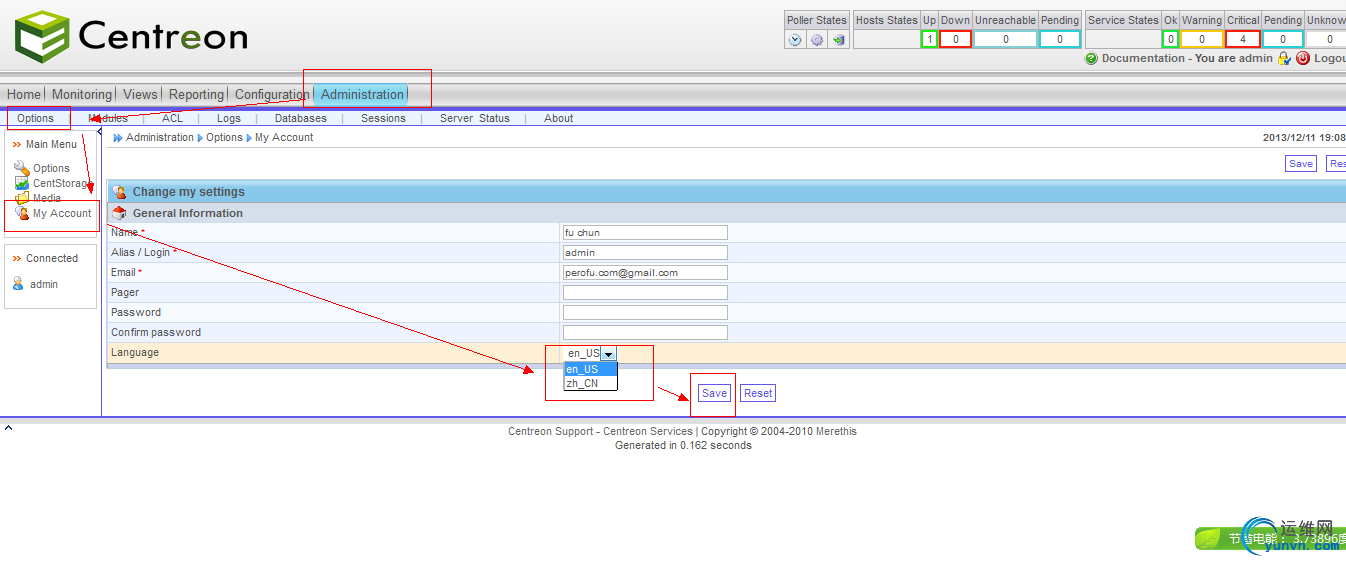1346x563 pixels.
Task: Focus the Email input field
Action: pos(645,272)
